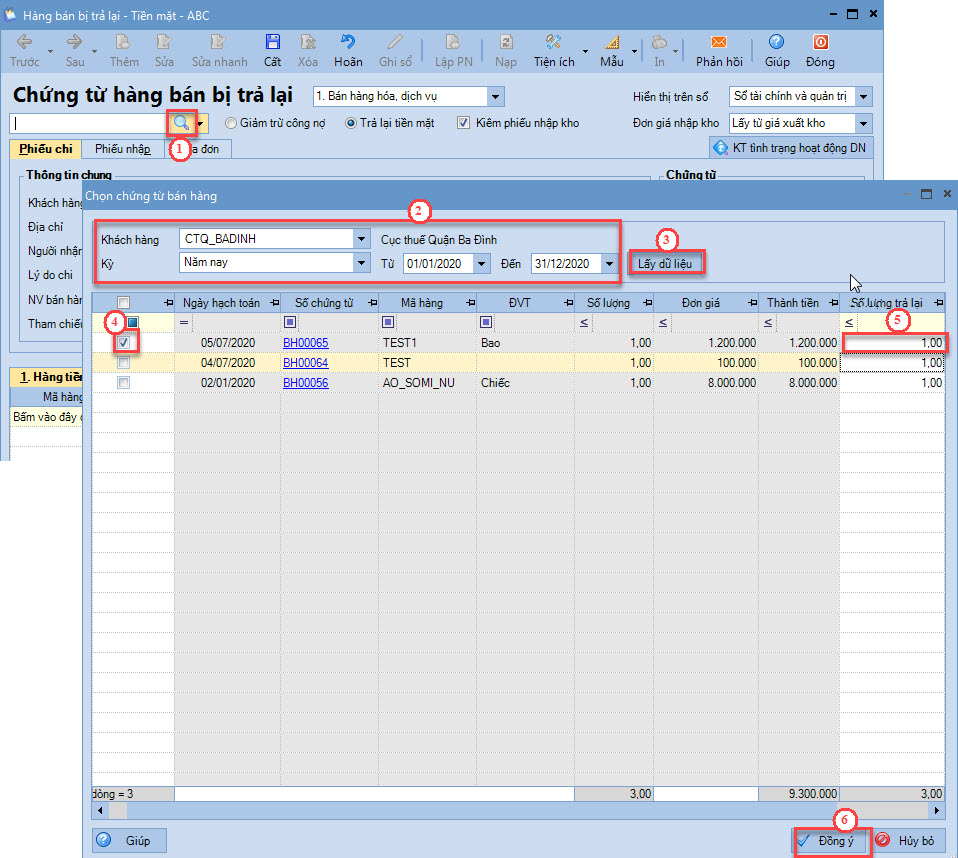Pin the Mã hàng column

click(470, 302)
